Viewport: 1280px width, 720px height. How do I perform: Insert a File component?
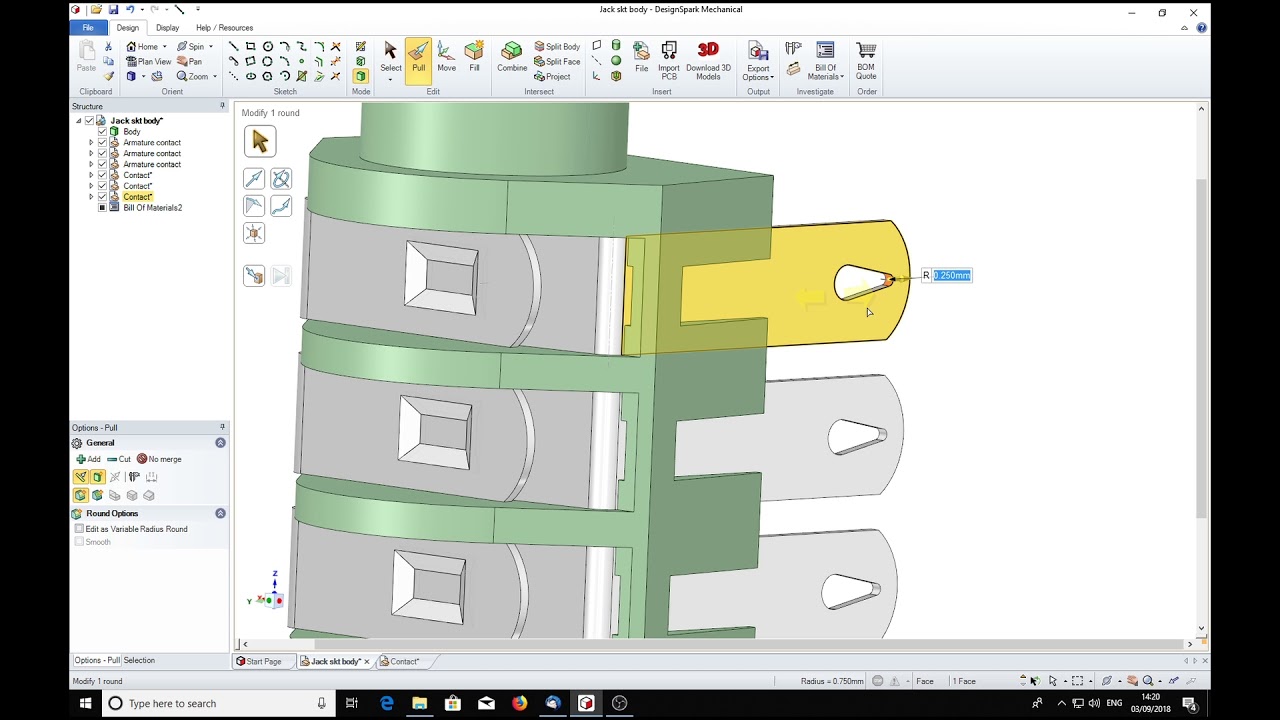coord(641,59)
